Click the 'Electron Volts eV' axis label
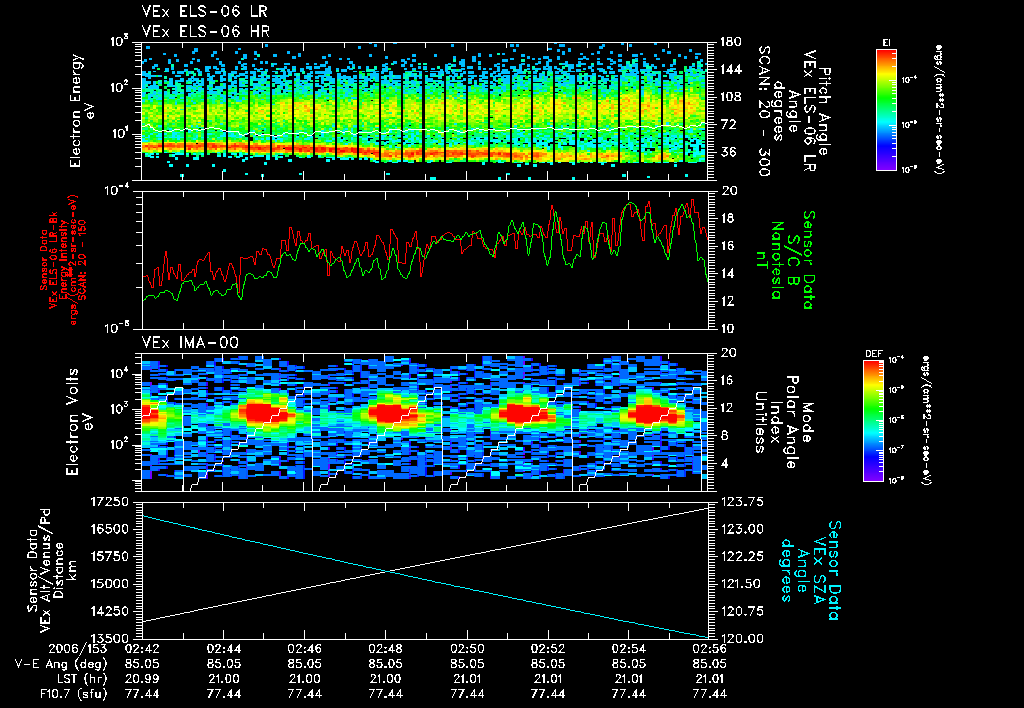 [x=79, y=422]
